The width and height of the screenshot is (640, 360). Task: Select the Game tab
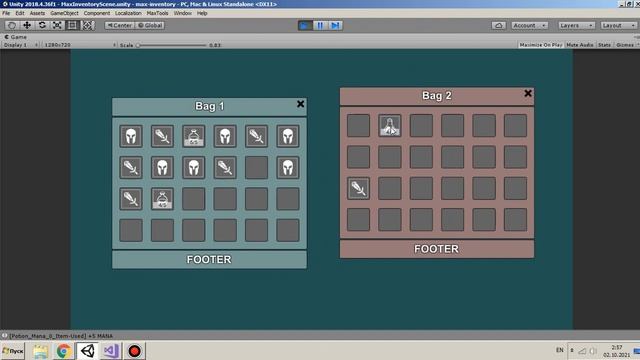16,37
